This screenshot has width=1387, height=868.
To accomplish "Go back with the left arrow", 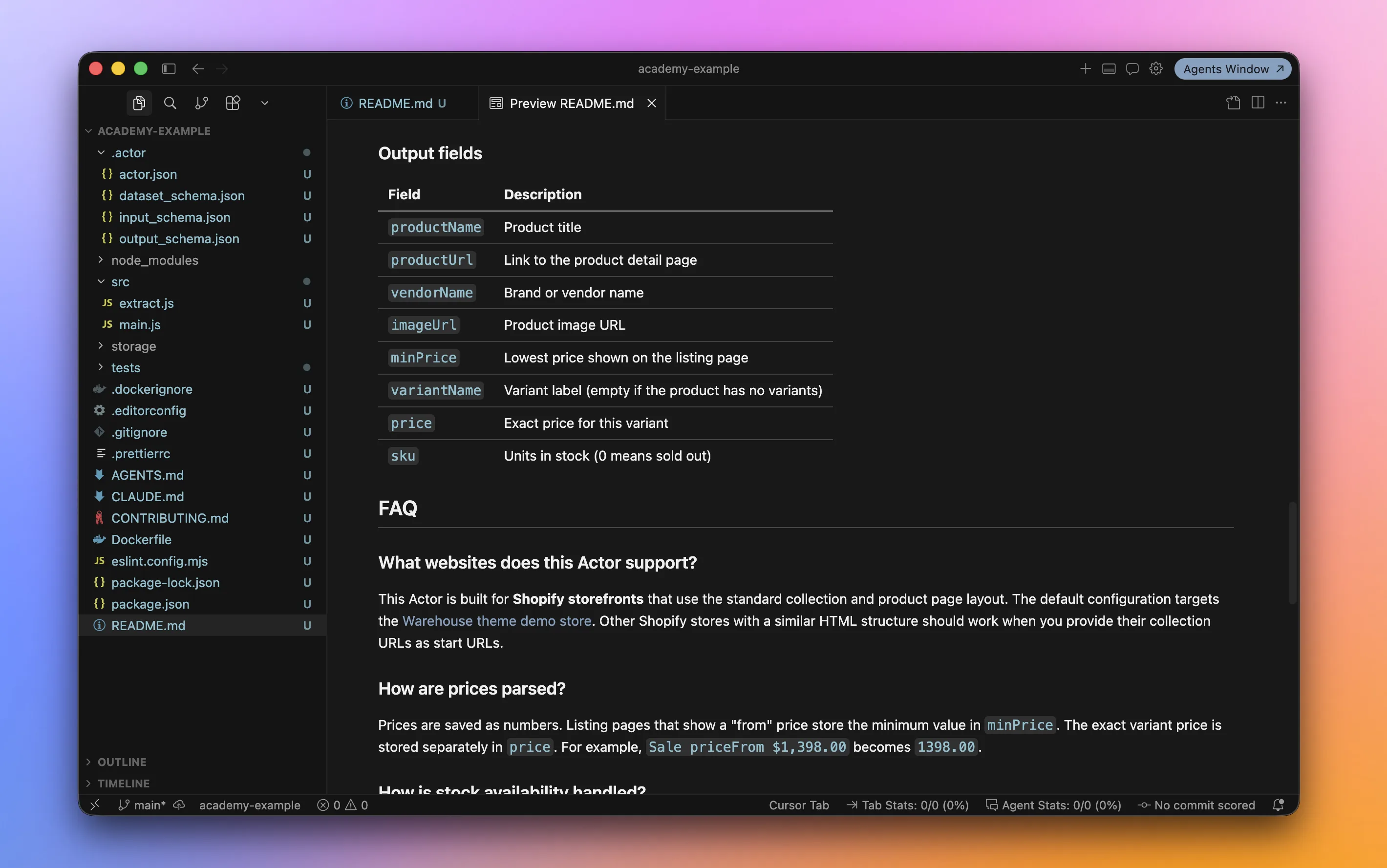I will 198,69.
